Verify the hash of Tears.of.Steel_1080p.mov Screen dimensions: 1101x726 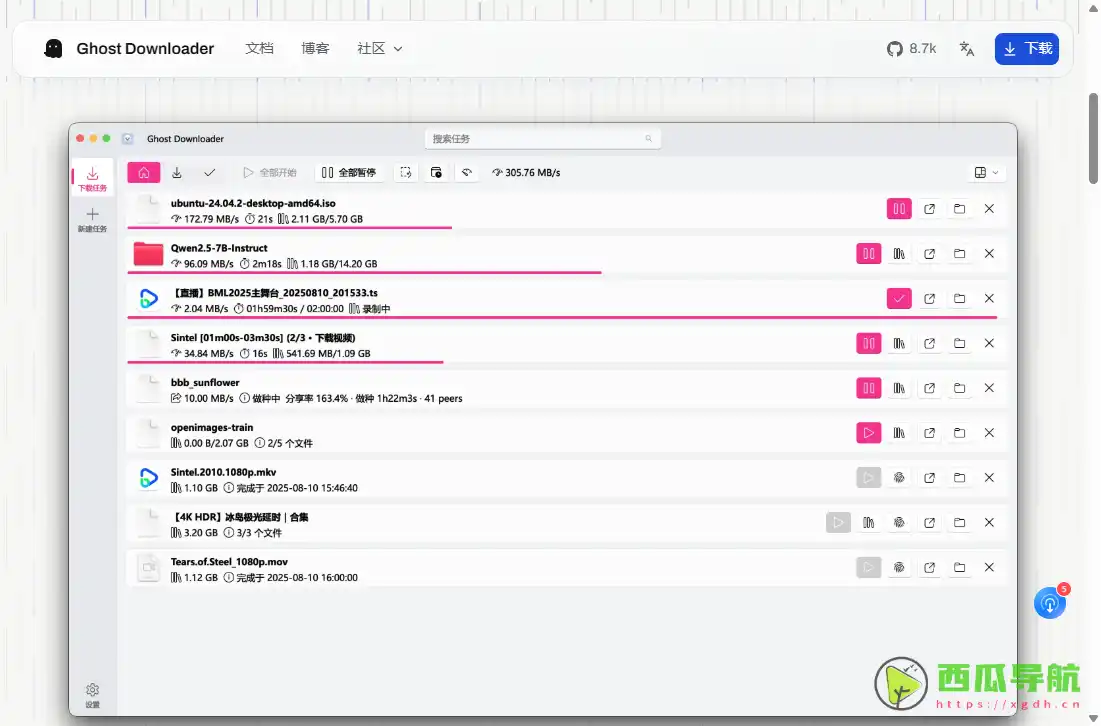click(899, 568)
